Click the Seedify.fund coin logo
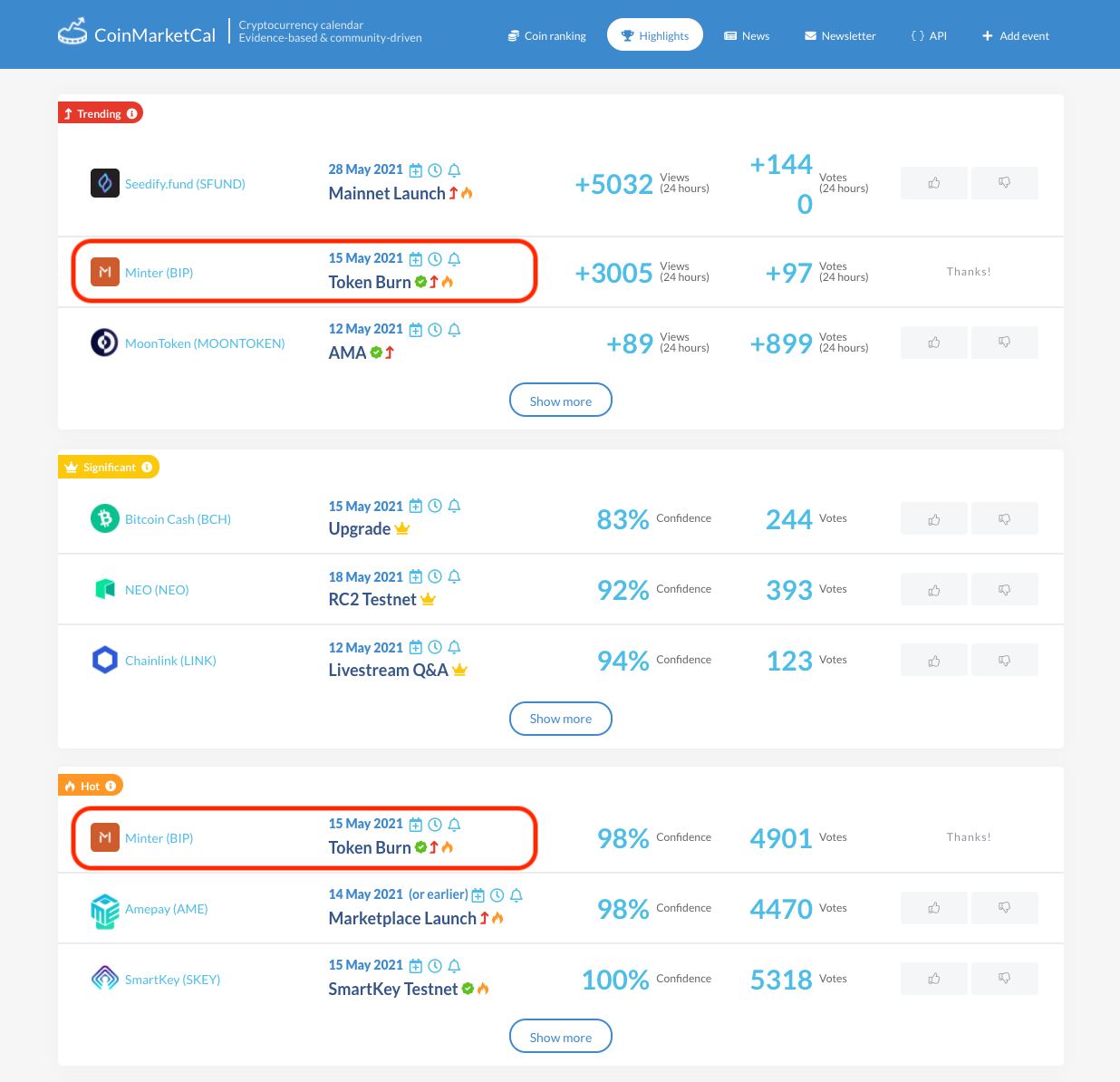The width and height of the screenshot is (1120, 1082). point(105,183)
